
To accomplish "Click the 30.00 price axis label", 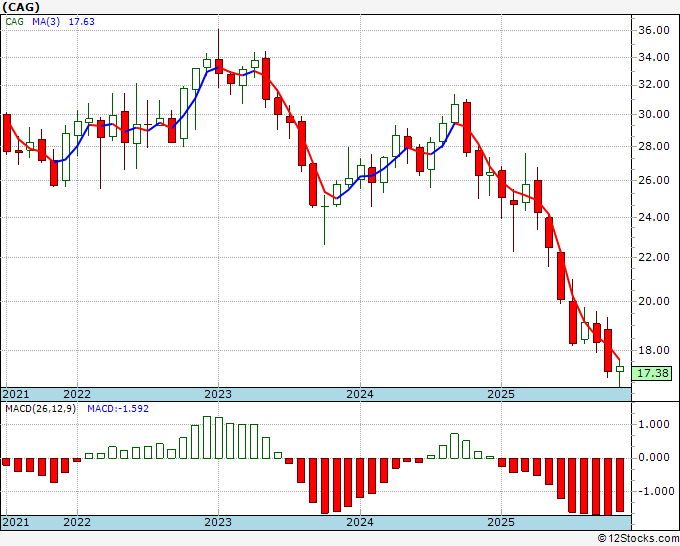I will point(654,114).
